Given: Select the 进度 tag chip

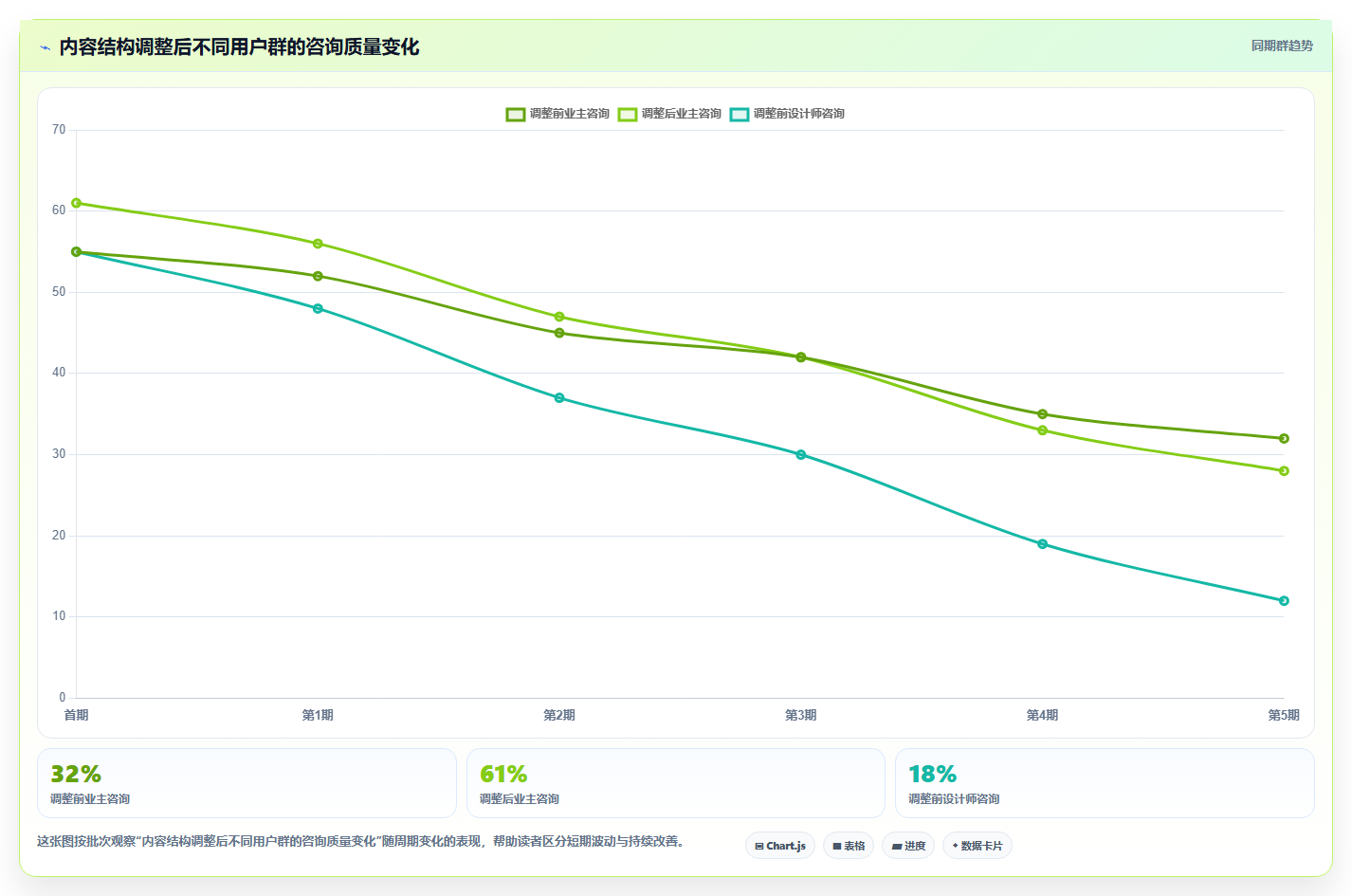Looking at the screenshot, I should [908, 846].
